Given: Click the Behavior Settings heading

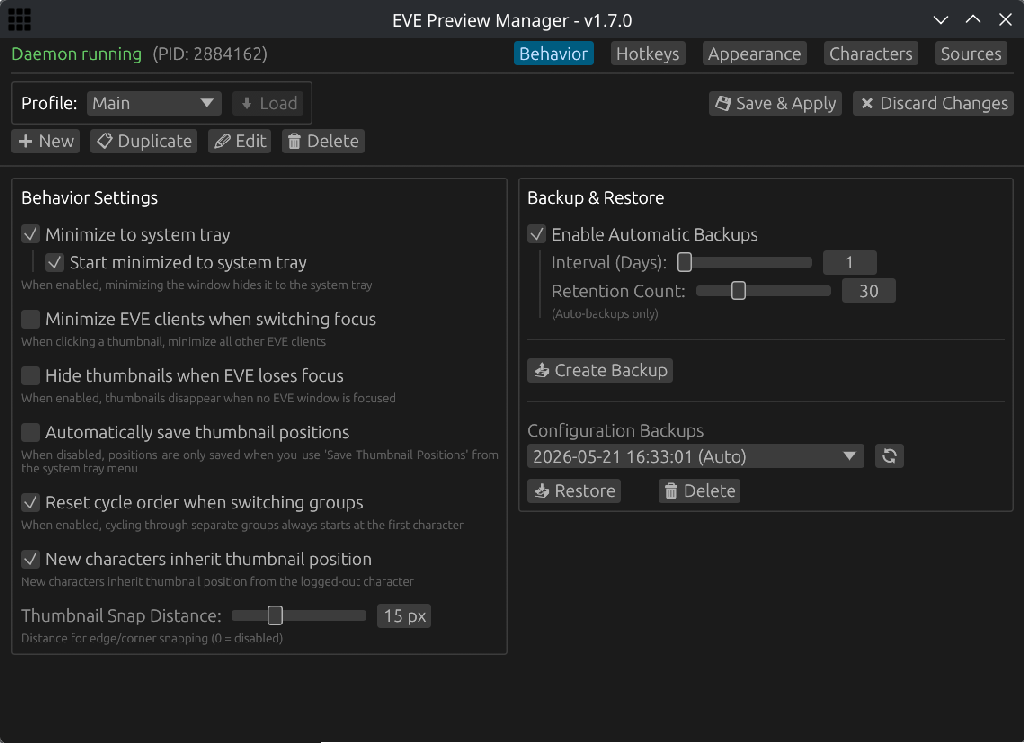Looking at the screenshot, I should (x=89, y=198).
